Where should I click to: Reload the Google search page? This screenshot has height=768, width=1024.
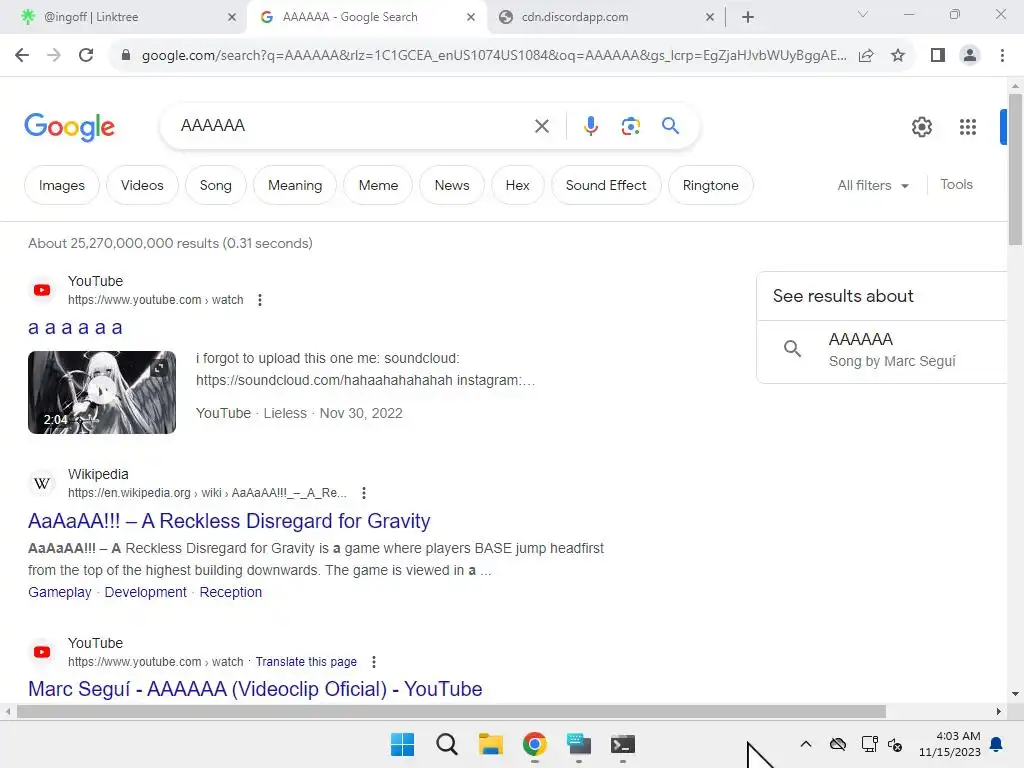86,56
